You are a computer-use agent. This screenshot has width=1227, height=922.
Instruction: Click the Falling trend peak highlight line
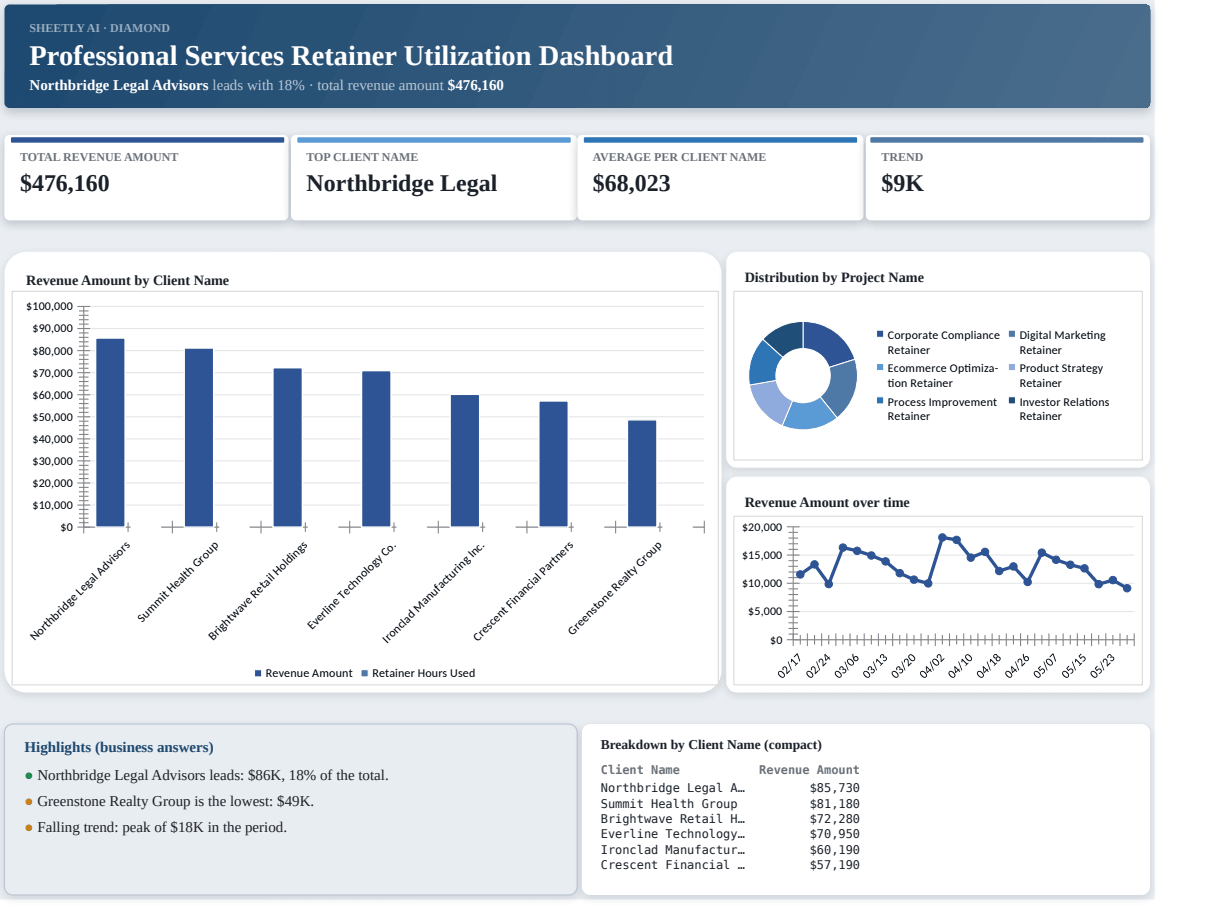155,827
